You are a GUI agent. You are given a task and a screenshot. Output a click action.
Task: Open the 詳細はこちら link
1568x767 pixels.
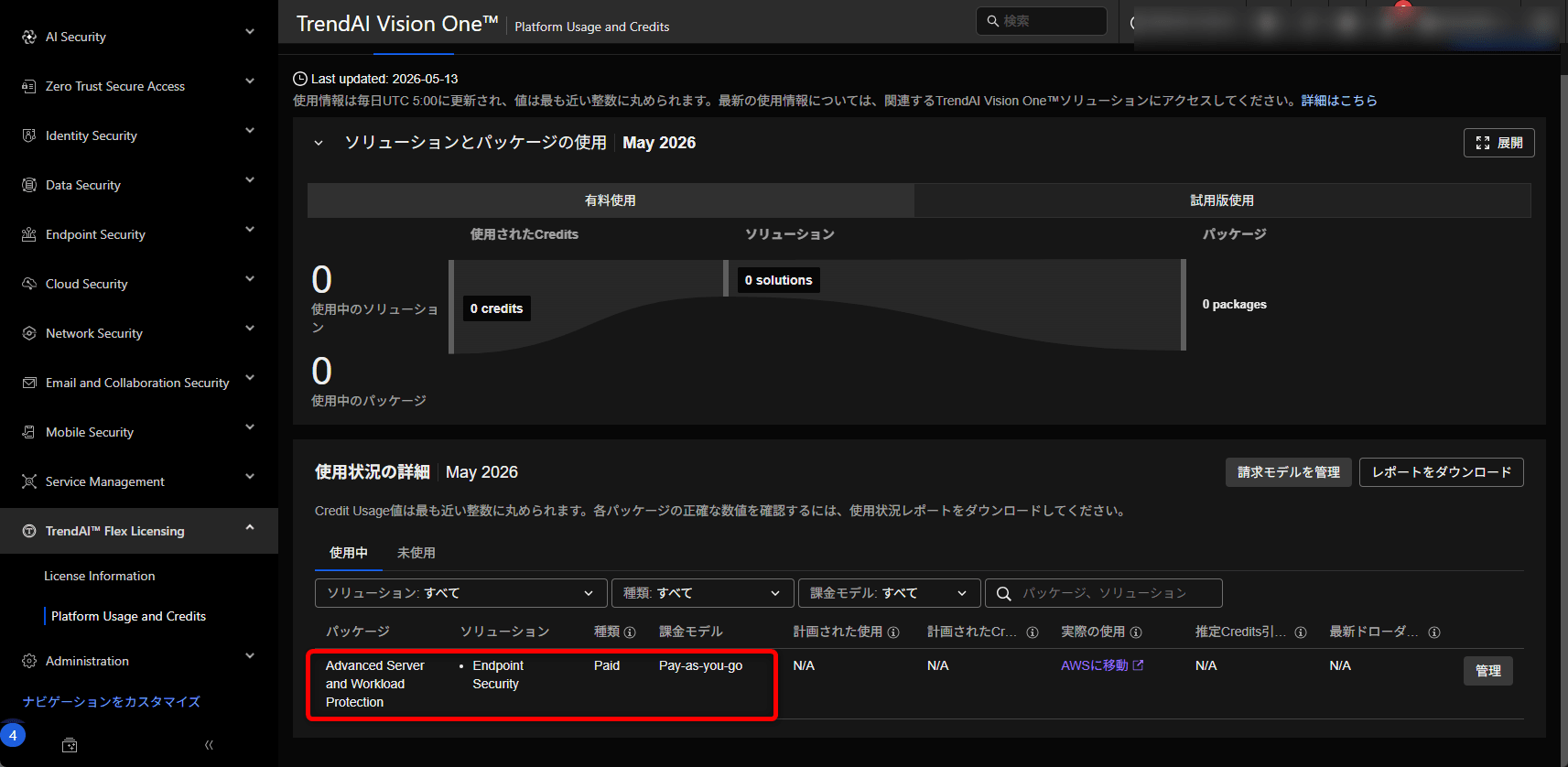pyautogui.click(x=1339, y=101)
